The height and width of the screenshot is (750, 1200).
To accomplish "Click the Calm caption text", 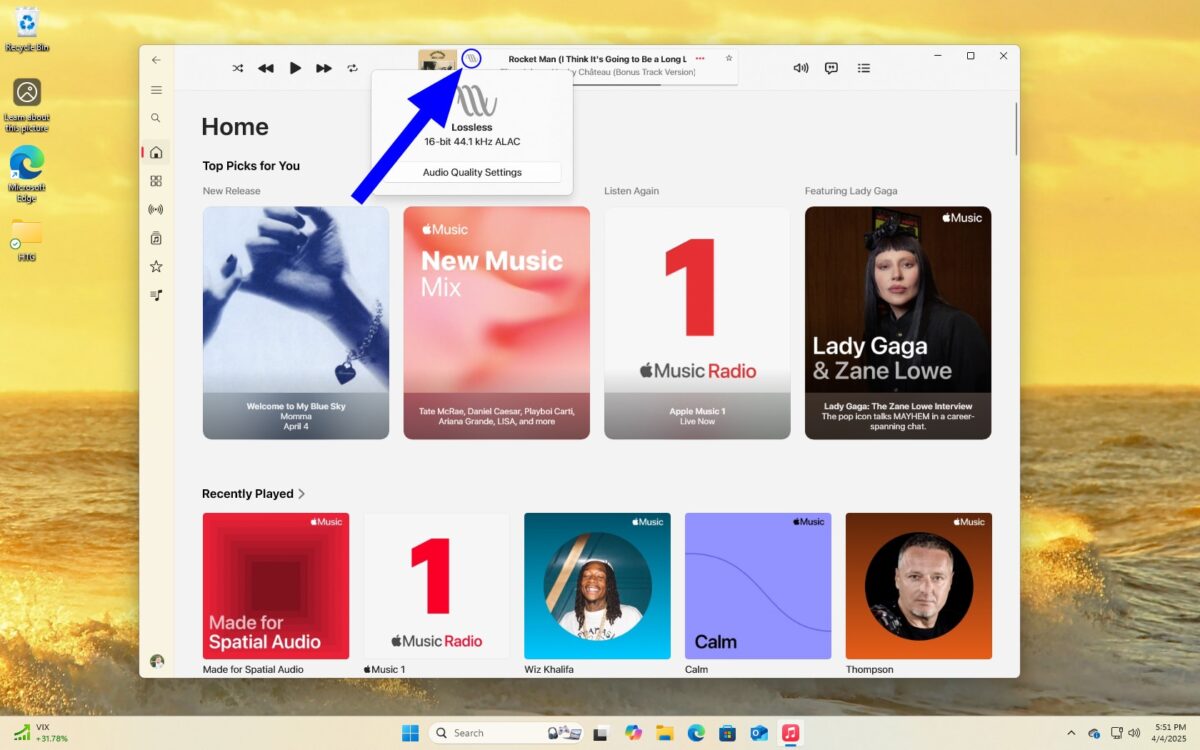I will point(696,669).
